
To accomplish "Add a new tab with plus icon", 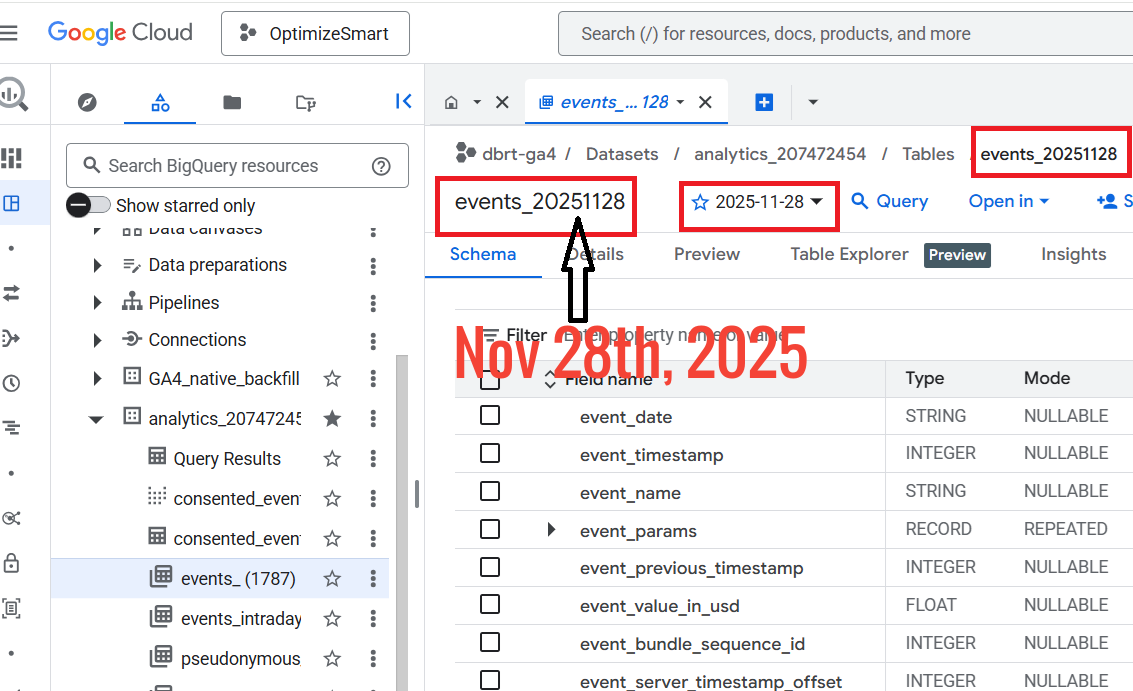I will coord(764,102).
